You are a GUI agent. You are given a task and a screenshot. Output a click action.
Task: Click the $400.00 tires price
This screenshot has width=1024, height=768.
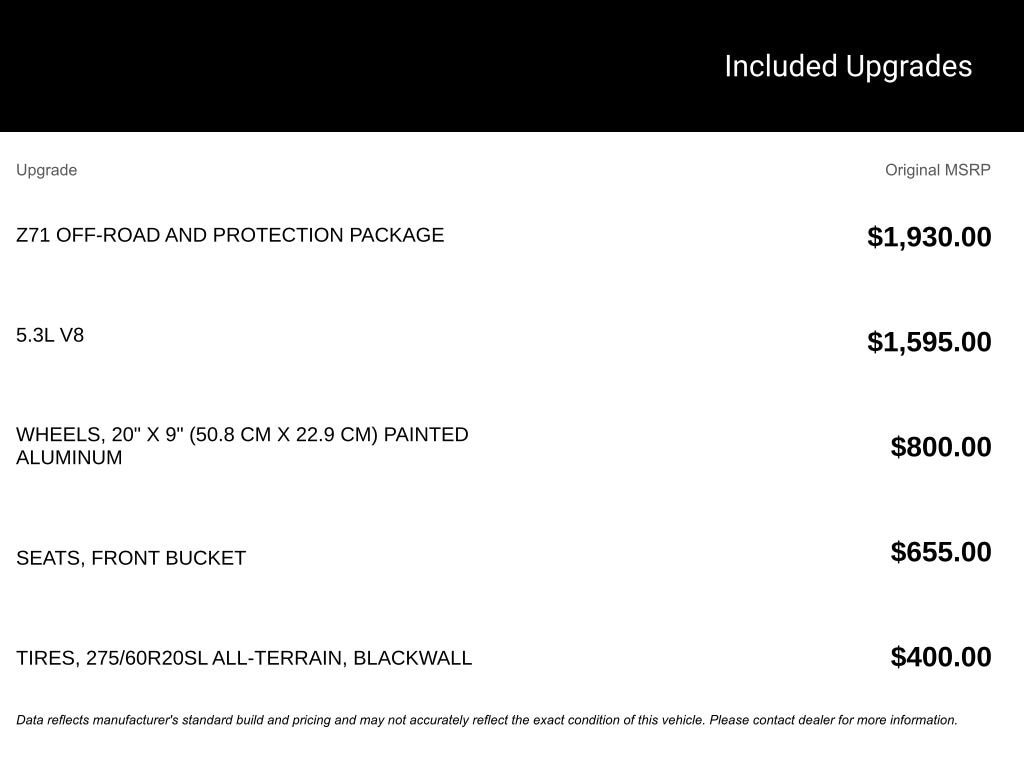click(x=941, y=657)
